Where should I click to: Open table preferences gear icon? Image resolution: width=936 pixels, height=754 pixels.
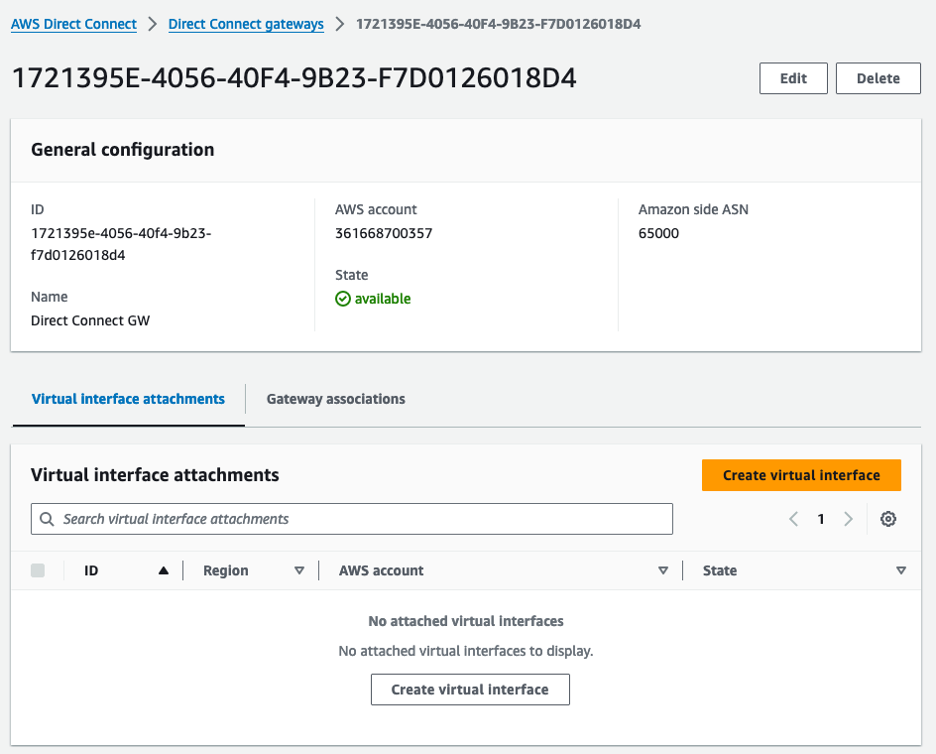tap(888, 519)
